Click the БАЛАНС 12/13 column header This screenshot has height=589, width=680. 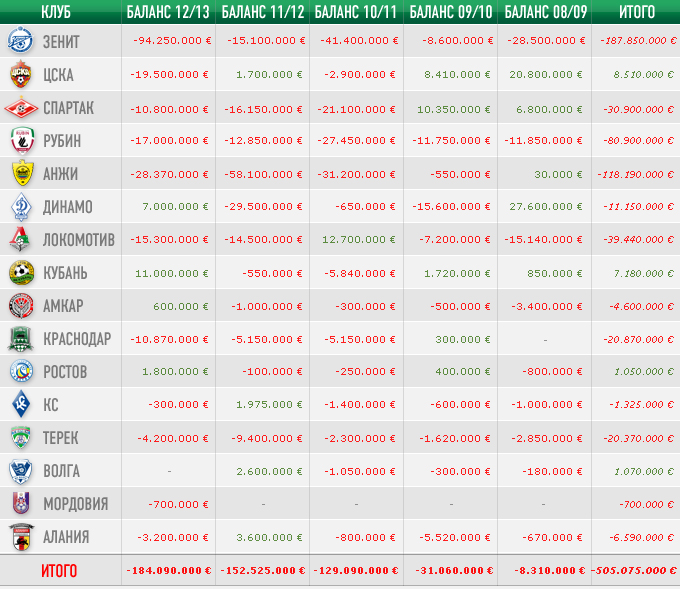click(168, 12)
